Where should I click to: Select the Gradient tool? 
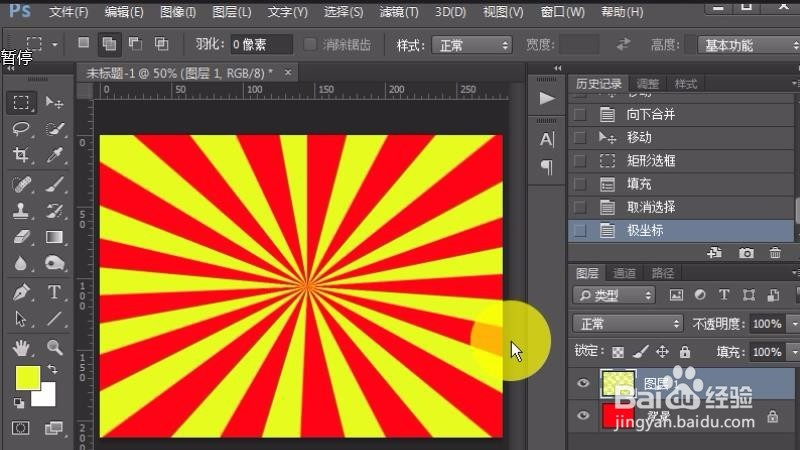(54, 237)
